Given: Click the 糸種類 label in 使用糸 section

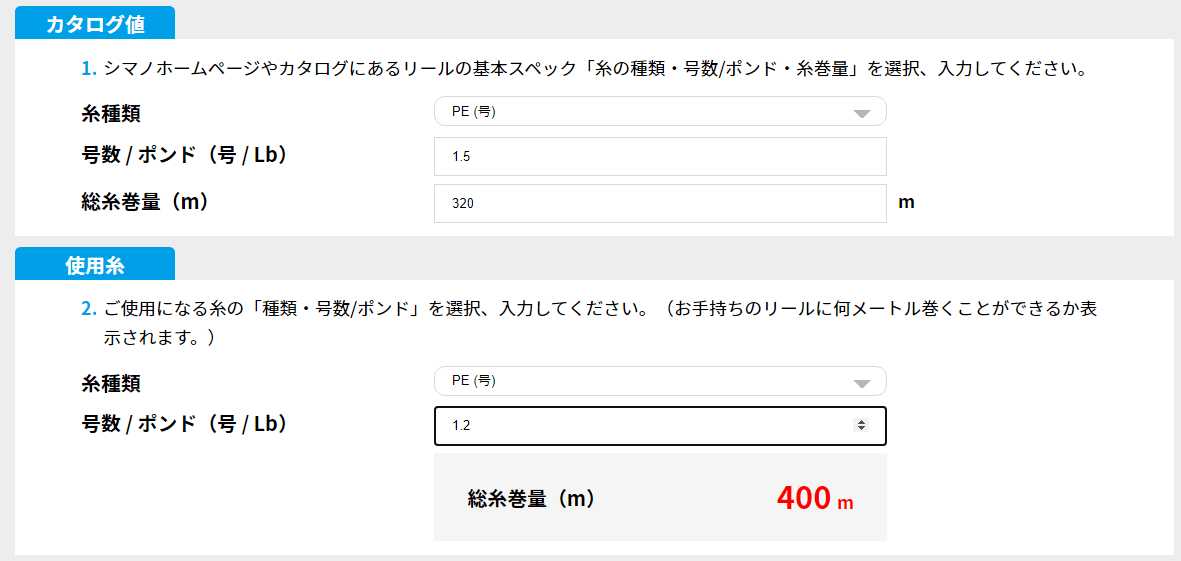Looking at the screenshot, I should [111, 382].
